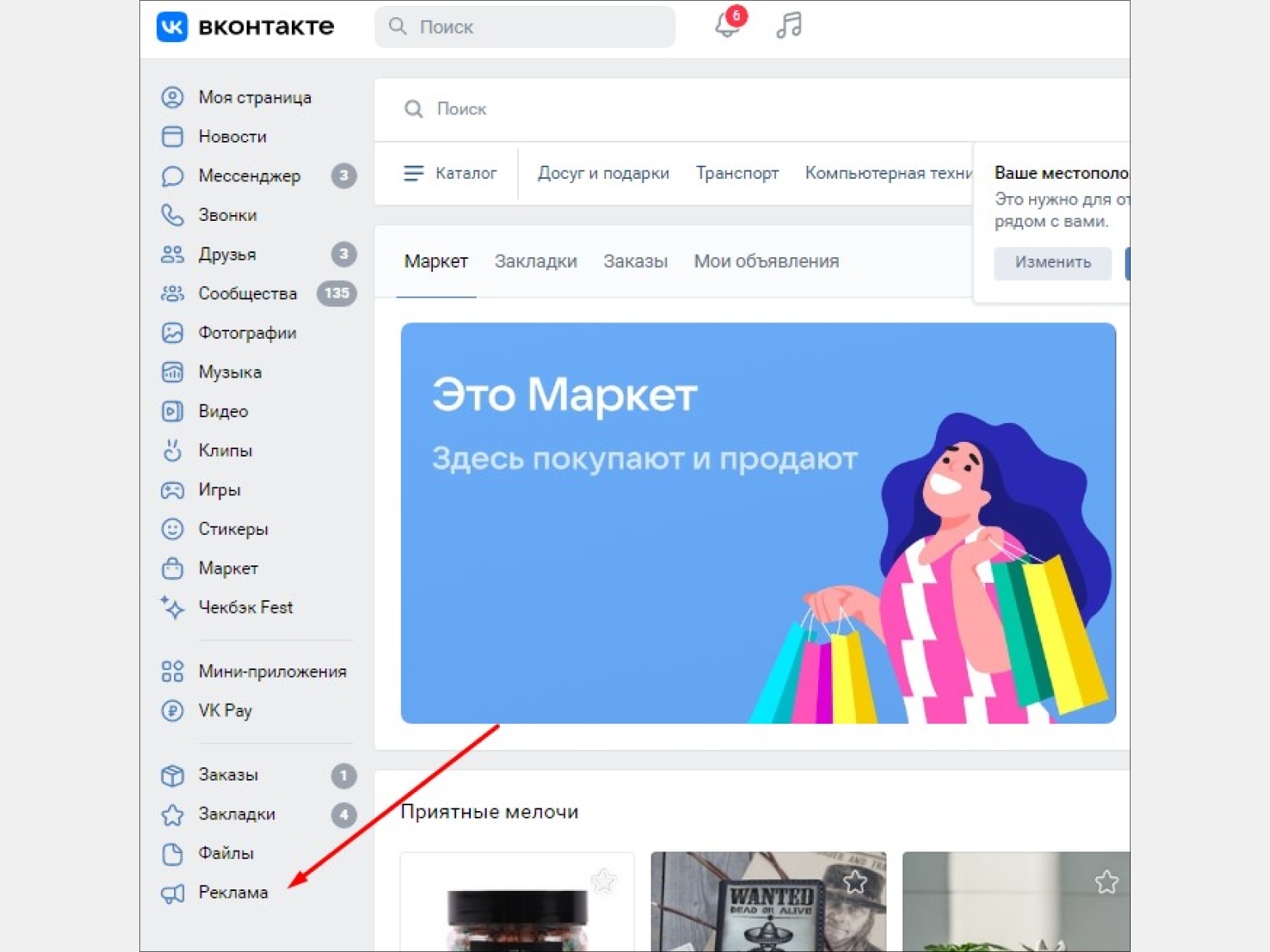Click the Ads megaphone icon
The height and width of the screenshot is (952, 1270).
click(172, 893)
